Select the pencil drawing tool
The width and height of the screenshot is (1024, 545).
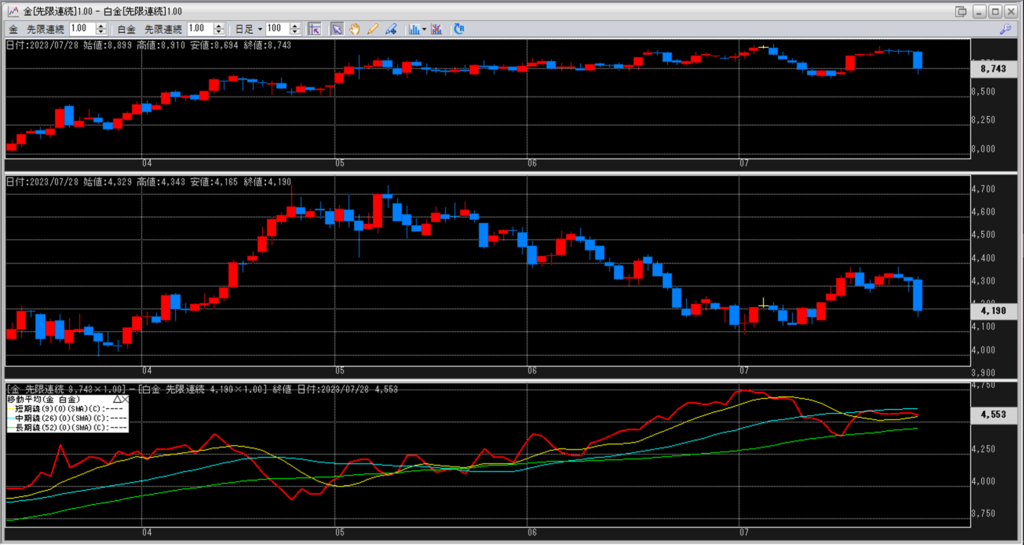pyautogui.click(x=373, y=29)
